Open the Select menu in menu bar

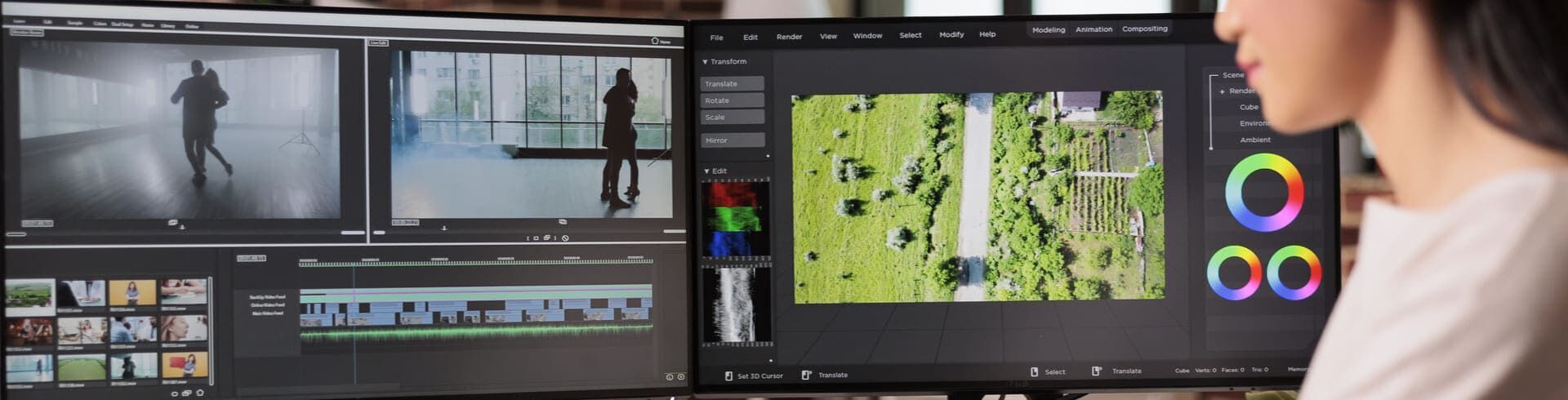[x=910, y=35]
